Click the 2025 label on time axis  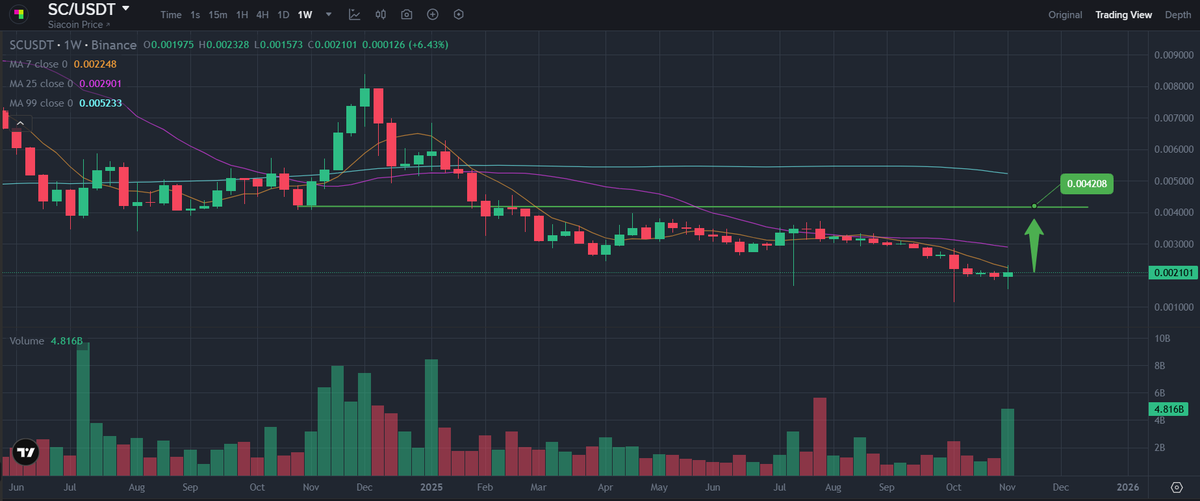(431, 487)
